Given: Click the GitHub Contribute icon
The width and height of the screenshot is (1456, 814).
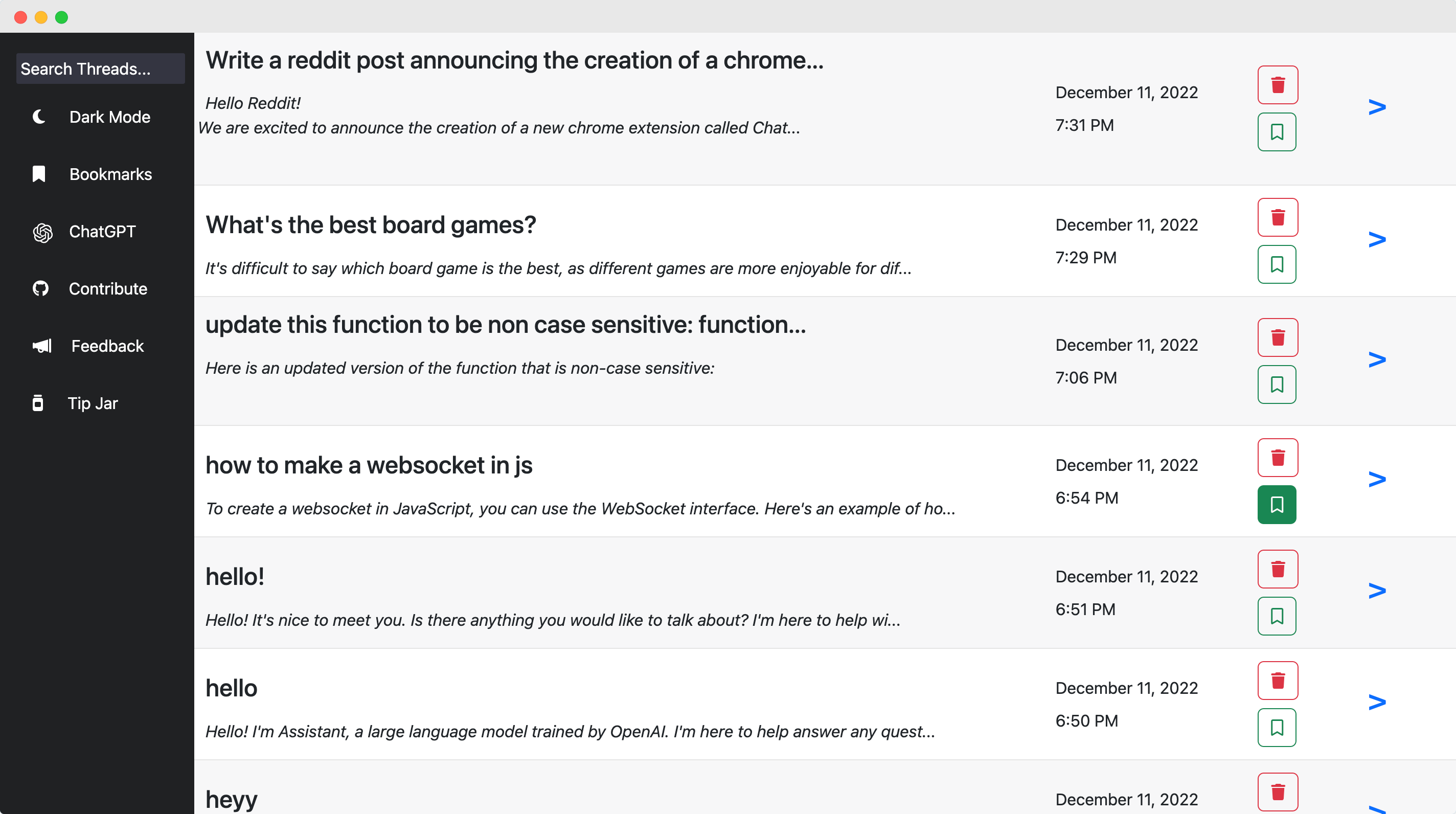Looking at the screenshot, I should pyautogui.click(x=41, y=289).
